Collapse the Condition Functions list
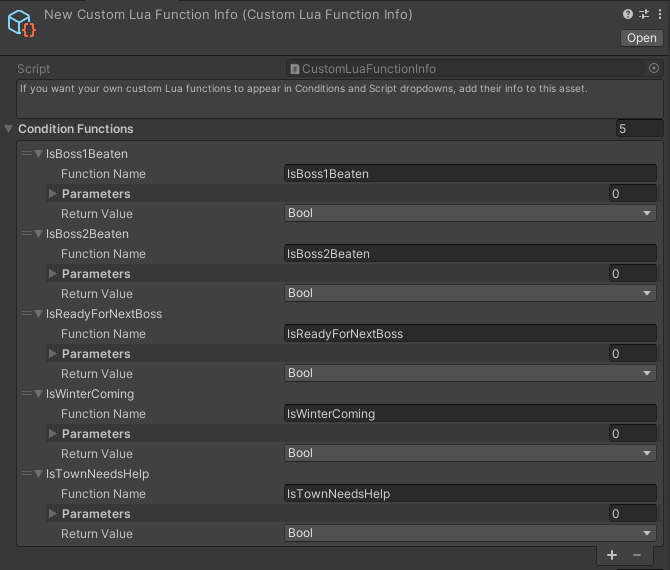 coord(9,129)
